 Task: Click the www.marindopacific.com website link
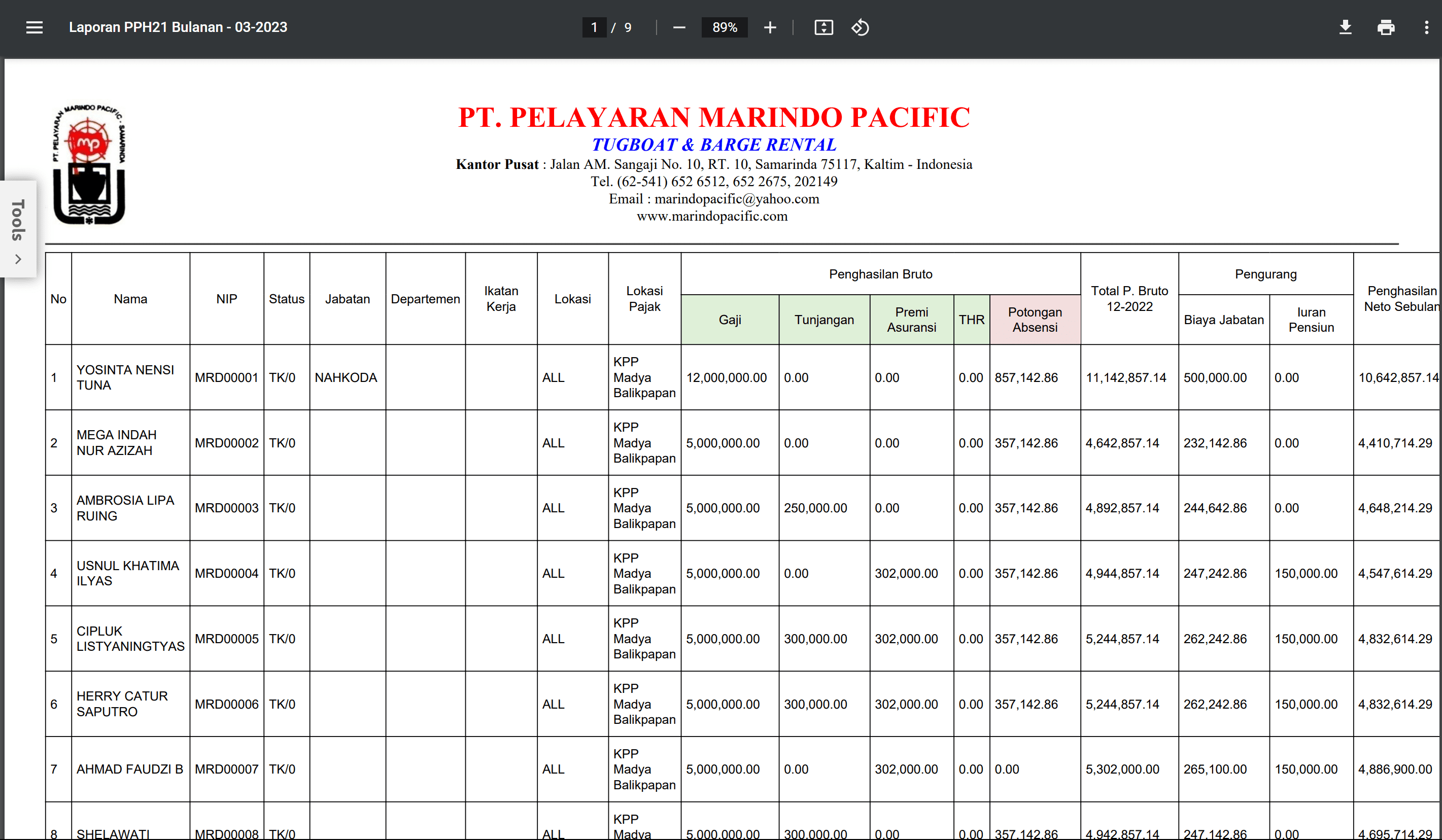point(712,216)
